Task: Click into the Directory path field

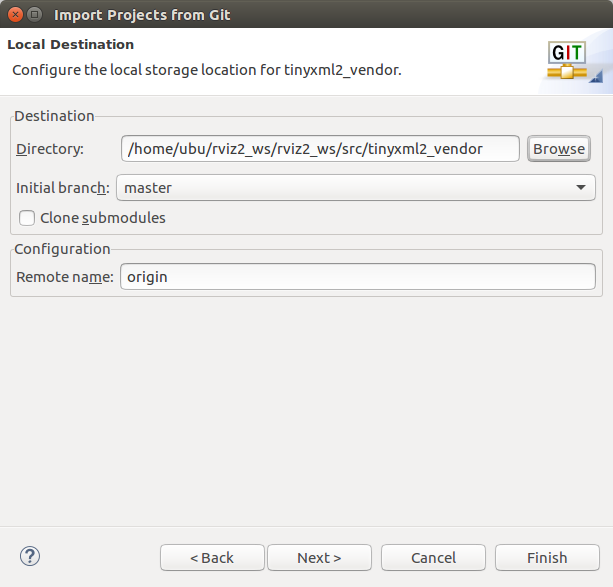Action: [x=319, y=149]
